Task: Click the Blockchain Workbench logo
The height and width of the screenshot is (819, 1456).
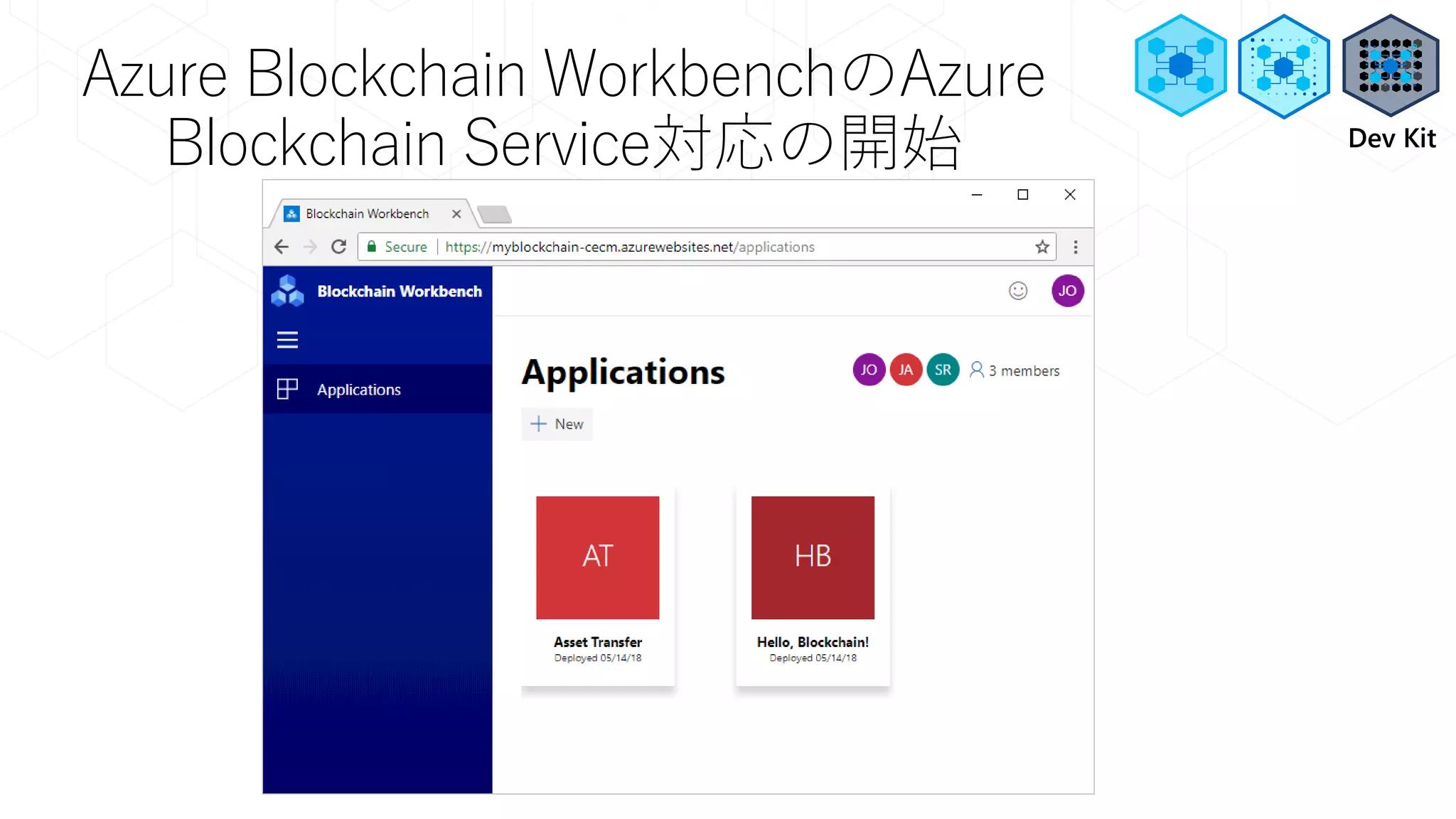Action: pyautogui.click(x=287, y=291)
